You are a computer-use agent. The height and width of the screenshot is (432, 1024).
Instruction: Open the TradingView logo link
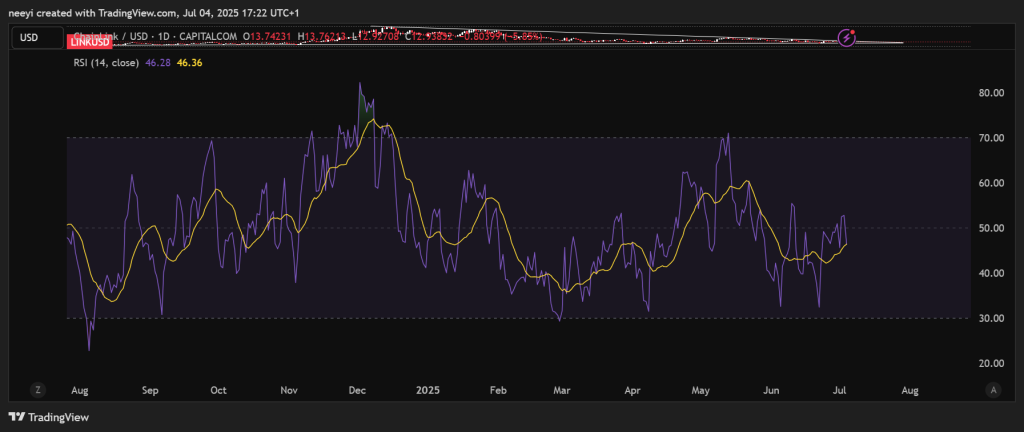(x=48, y=417)
